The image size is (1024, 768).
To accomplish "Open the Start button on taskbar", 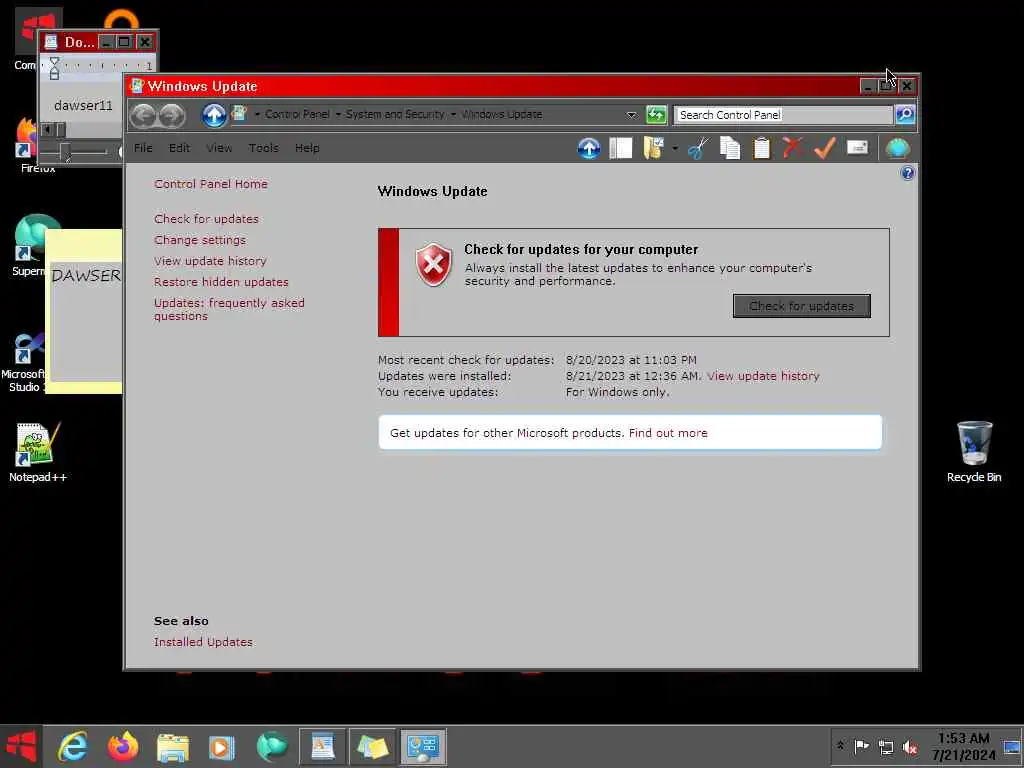I will pyautogui.click(x=21, y=746).
